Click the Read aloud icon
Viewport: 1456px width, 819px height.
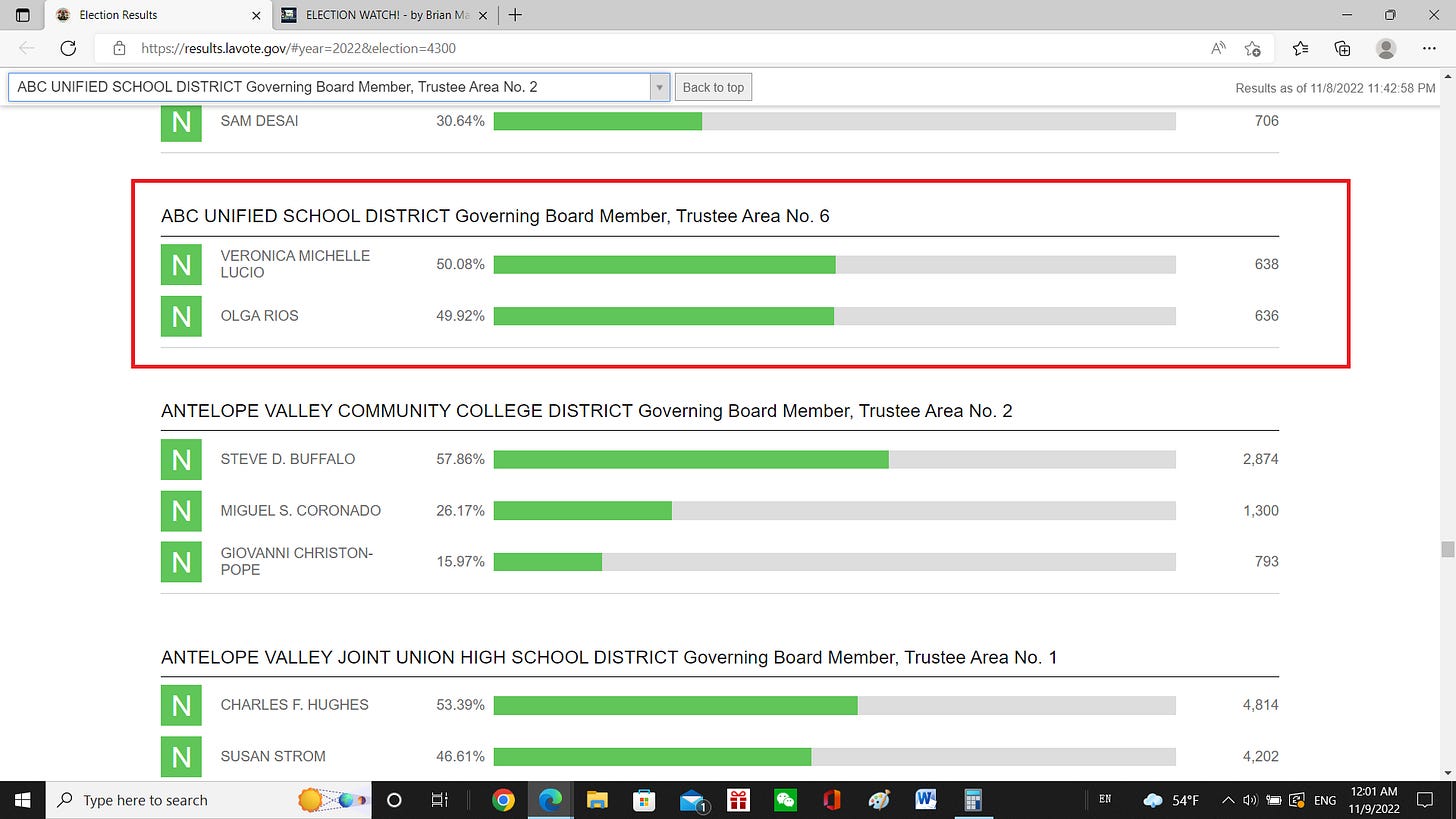coord(1218,48)
